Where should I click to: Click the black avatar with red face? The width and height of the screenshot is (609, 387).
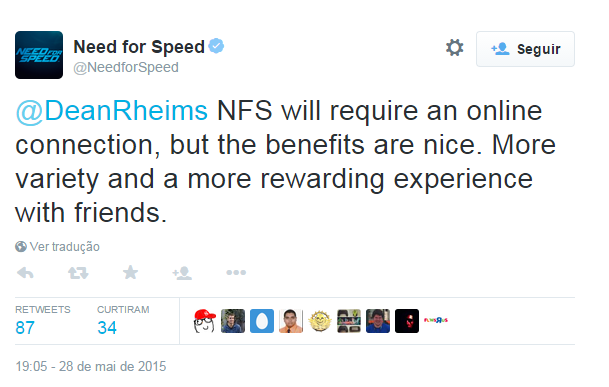[407, 321]
